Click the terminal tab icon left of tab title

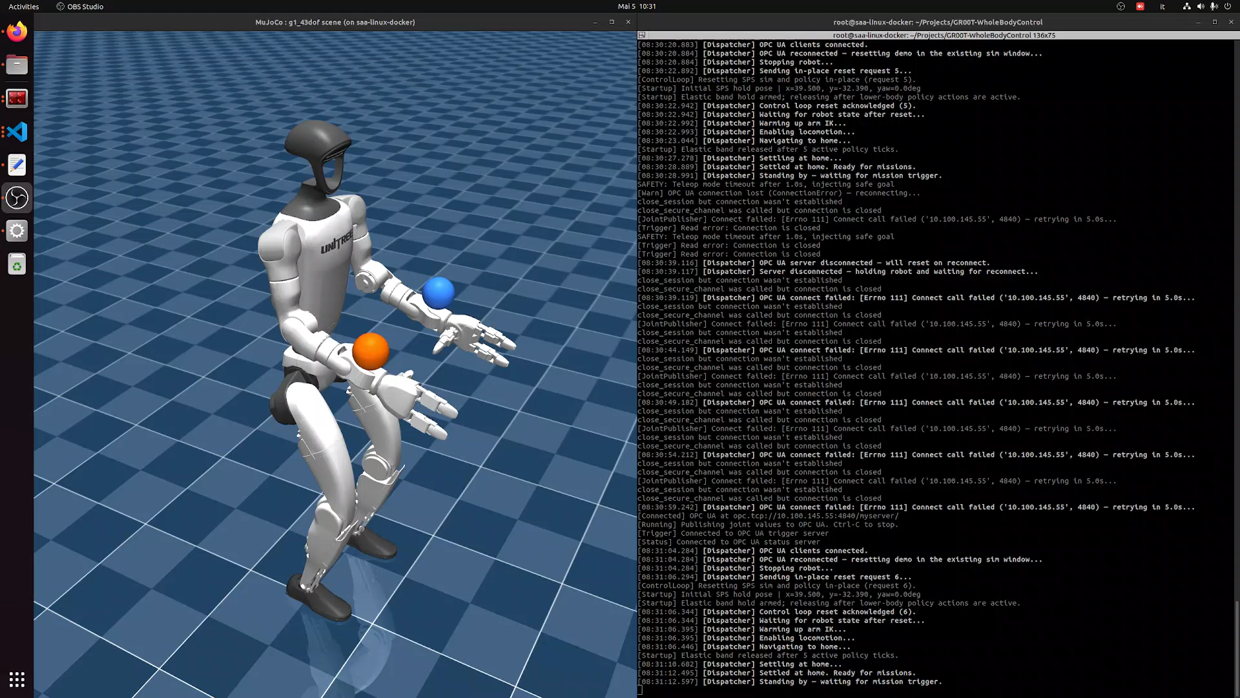(x=642, y=35)
